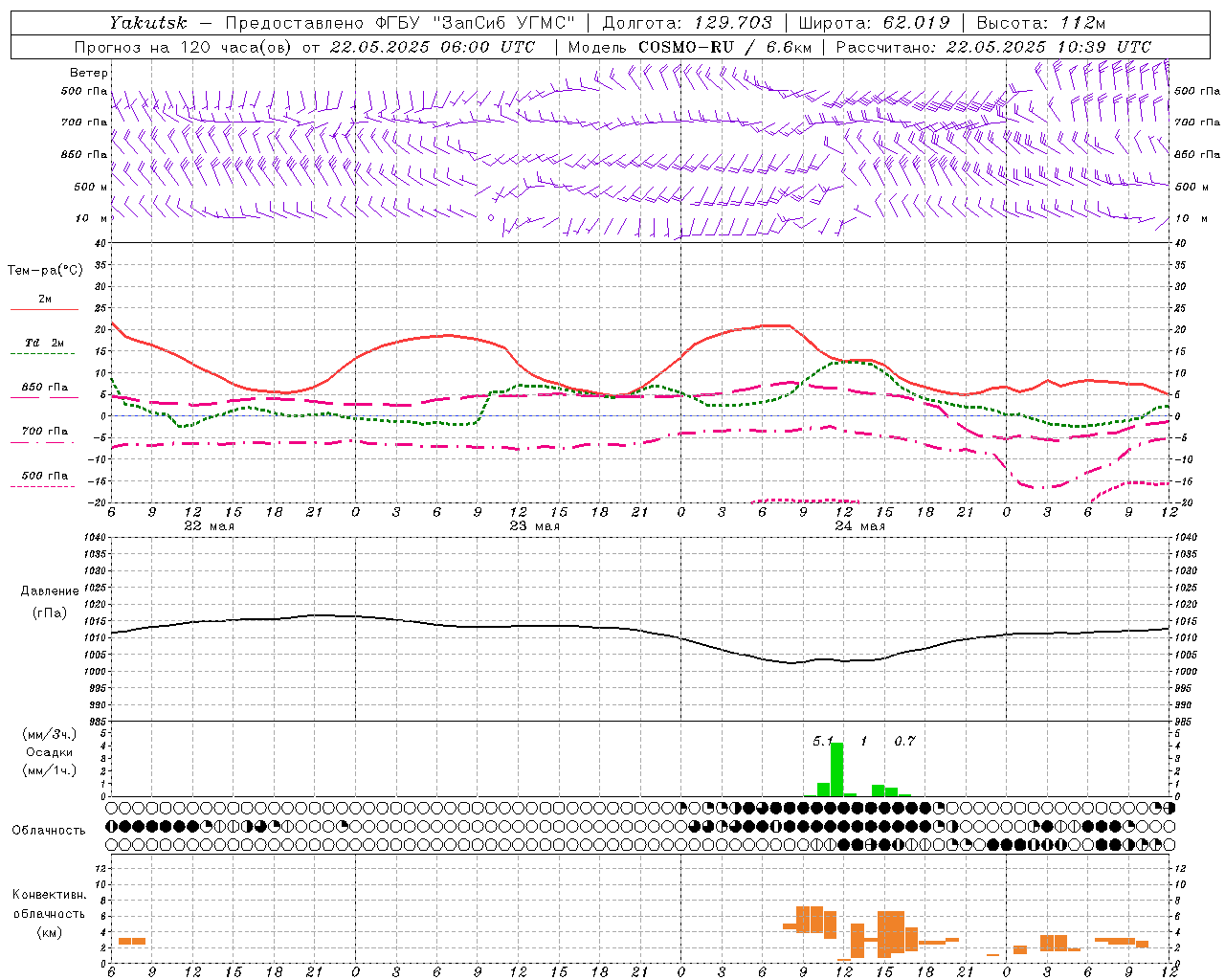
Task: Click the Широта: 62.019 value
Action: 875,23
